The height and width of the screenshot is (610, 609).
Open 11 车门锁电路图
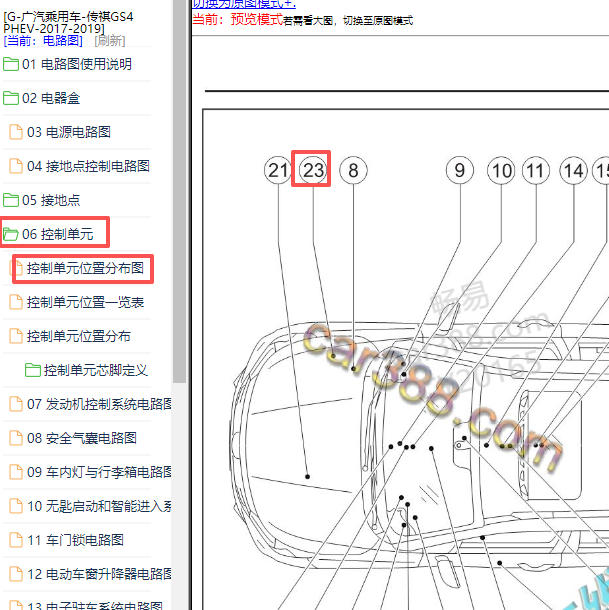coord(75,540)
